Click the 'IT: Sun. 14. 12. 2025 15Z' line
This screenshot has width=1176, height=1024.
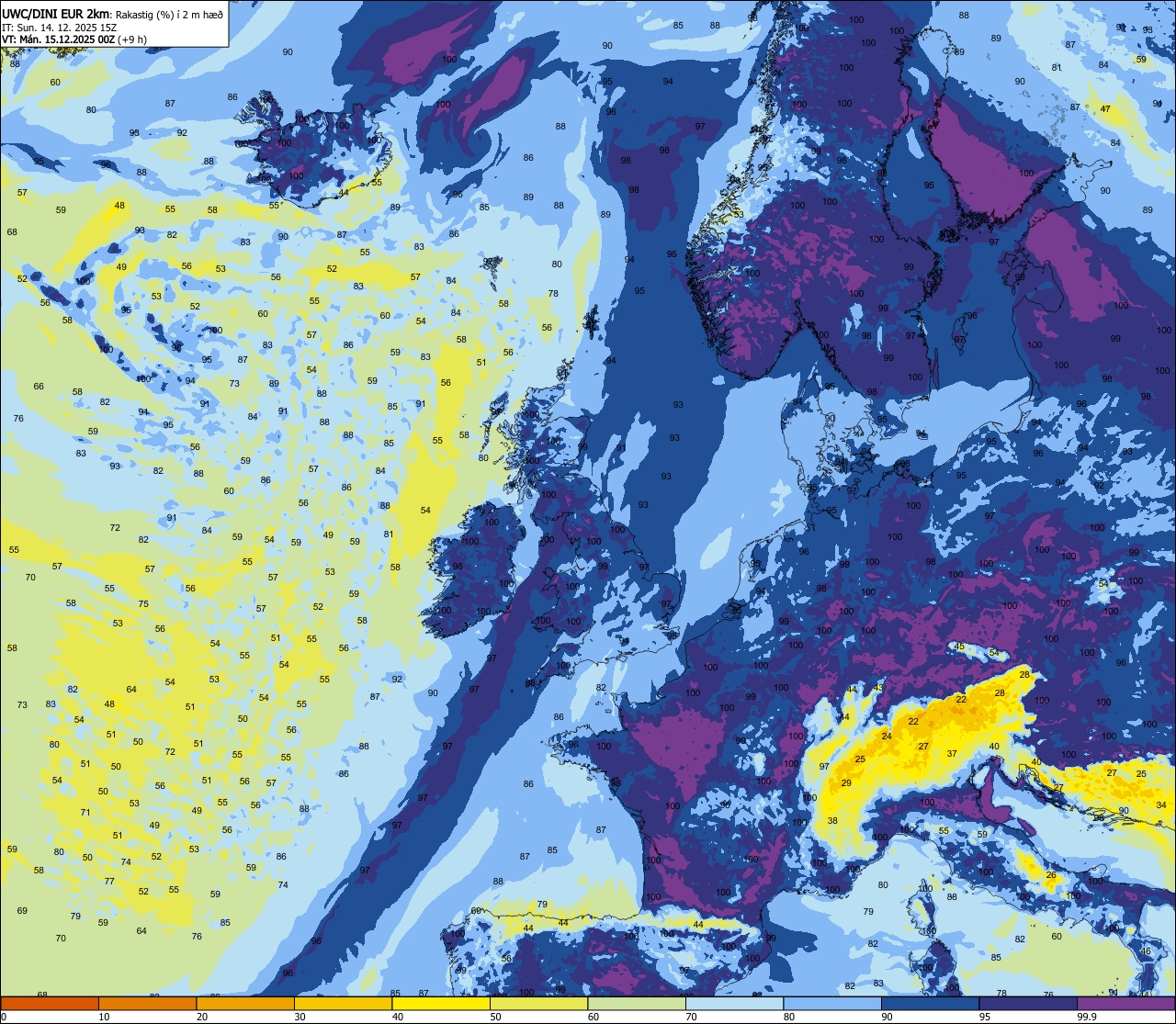click(61, 27)
